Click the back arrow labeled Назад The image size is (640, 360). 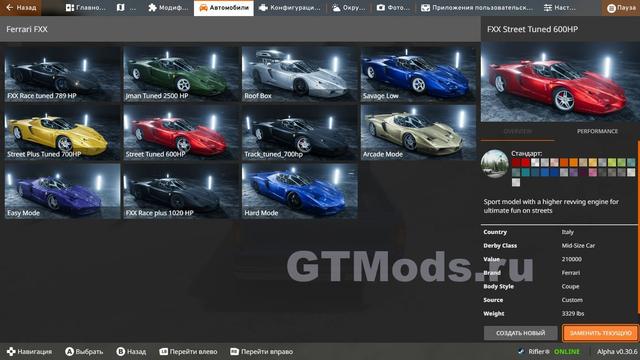20,7
